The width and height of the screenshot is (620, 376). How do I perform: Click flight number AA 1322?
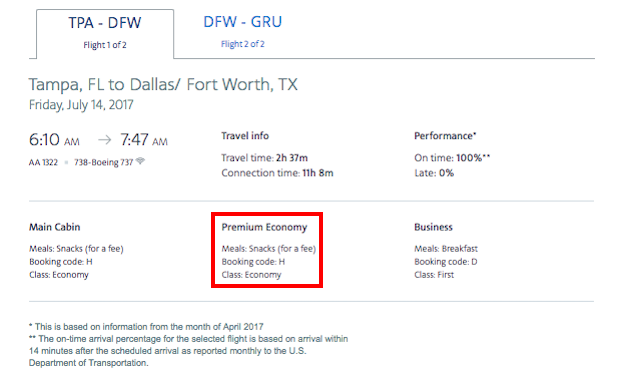pyautogui.click(x=43, y=162)
